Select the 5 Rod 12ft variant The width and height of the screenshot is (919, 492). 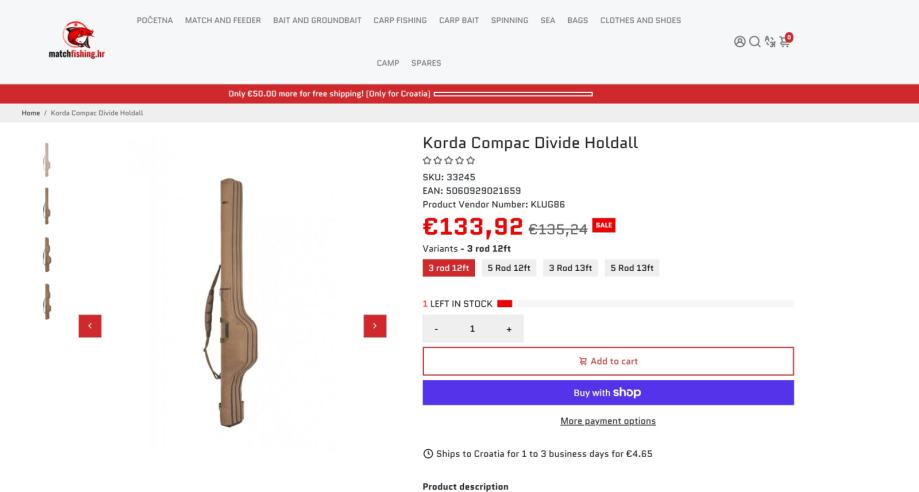[507, 268]
